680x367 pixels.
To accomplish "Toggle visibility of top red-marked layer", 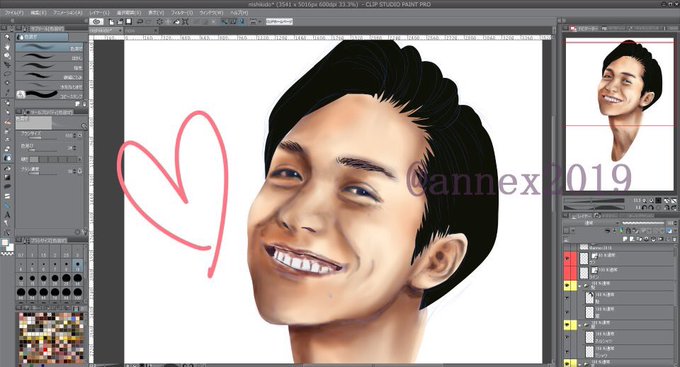I will click(567, 258).
